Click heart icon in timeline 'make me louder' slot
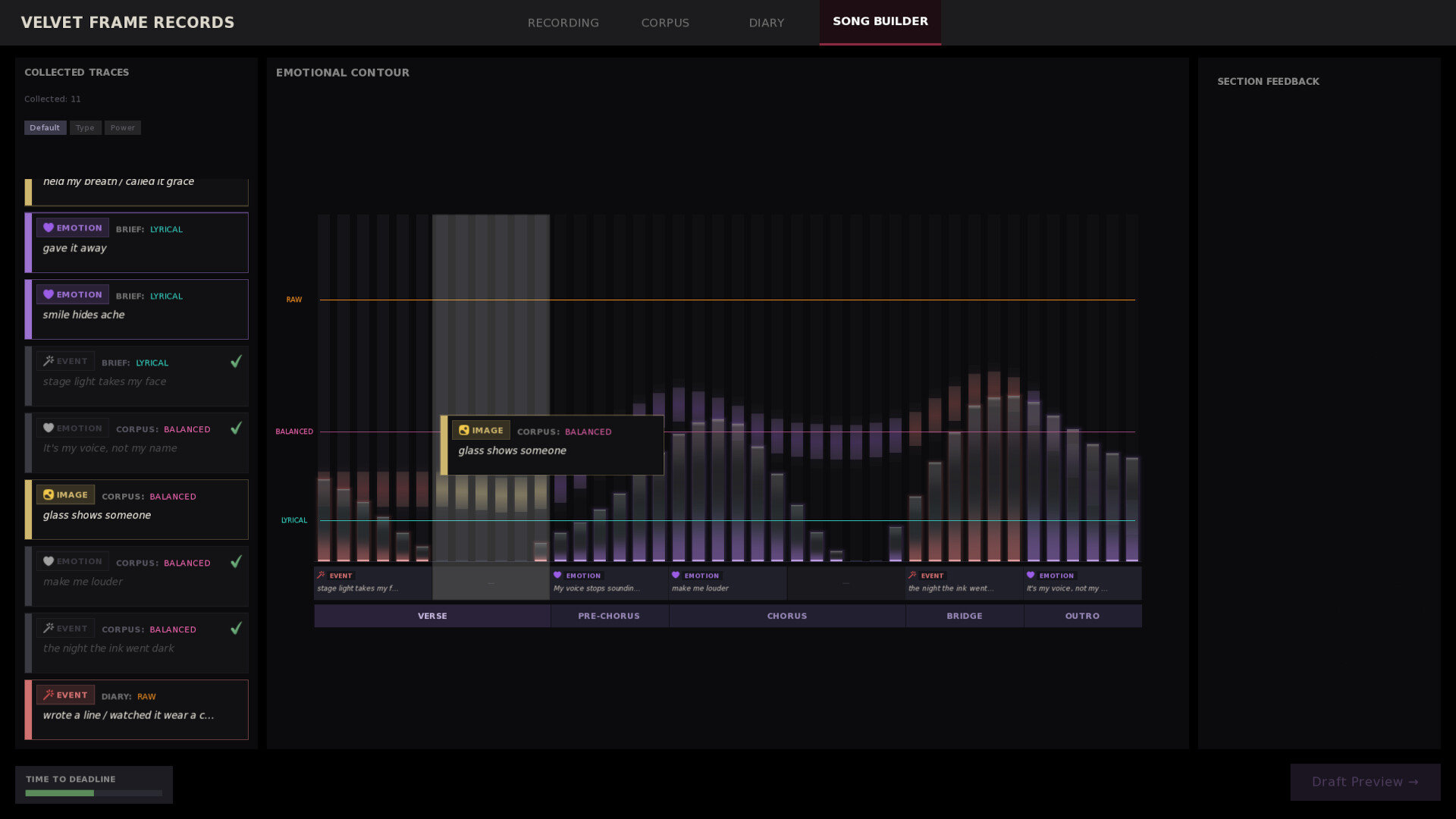Image resolution: width=1456 pixels, height=819 pixels. 676,576
